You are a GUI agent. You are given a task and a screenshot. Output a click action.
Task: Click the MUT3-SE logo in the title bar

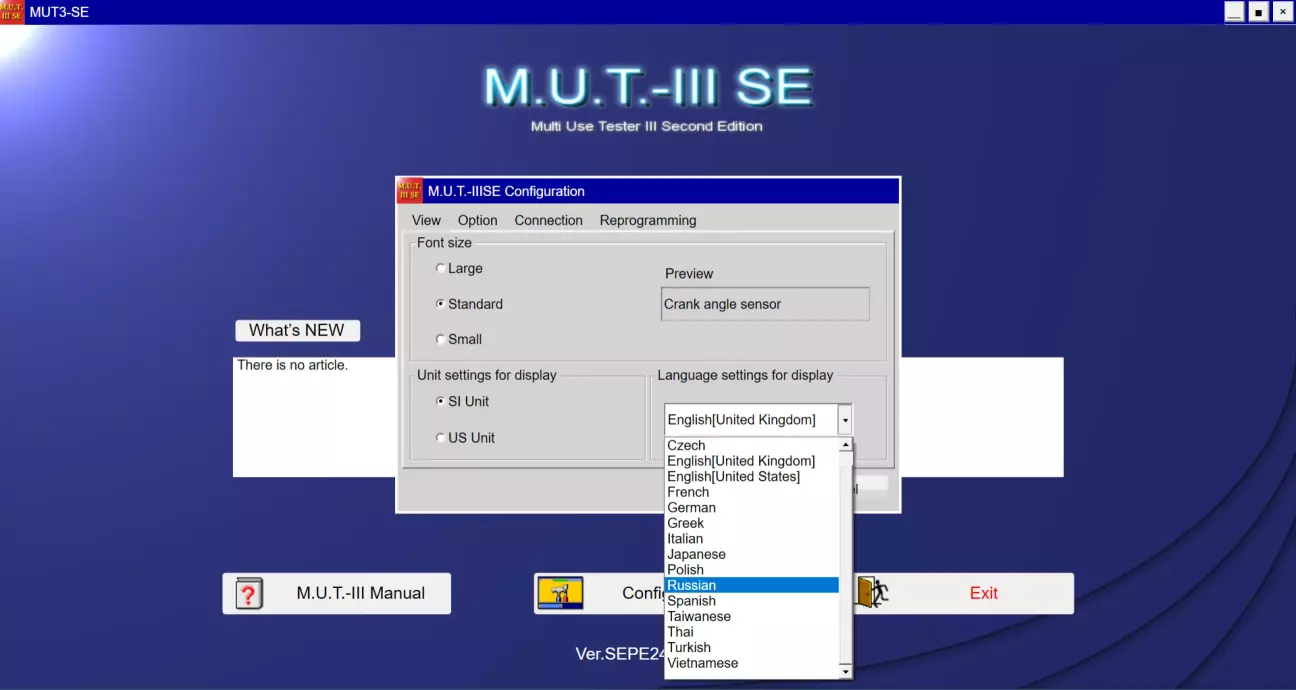(12, 12)
